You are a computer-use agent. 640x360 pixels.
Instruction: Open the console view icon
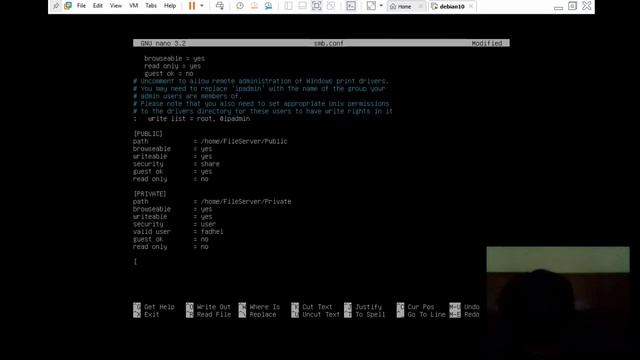pos(351,6)
